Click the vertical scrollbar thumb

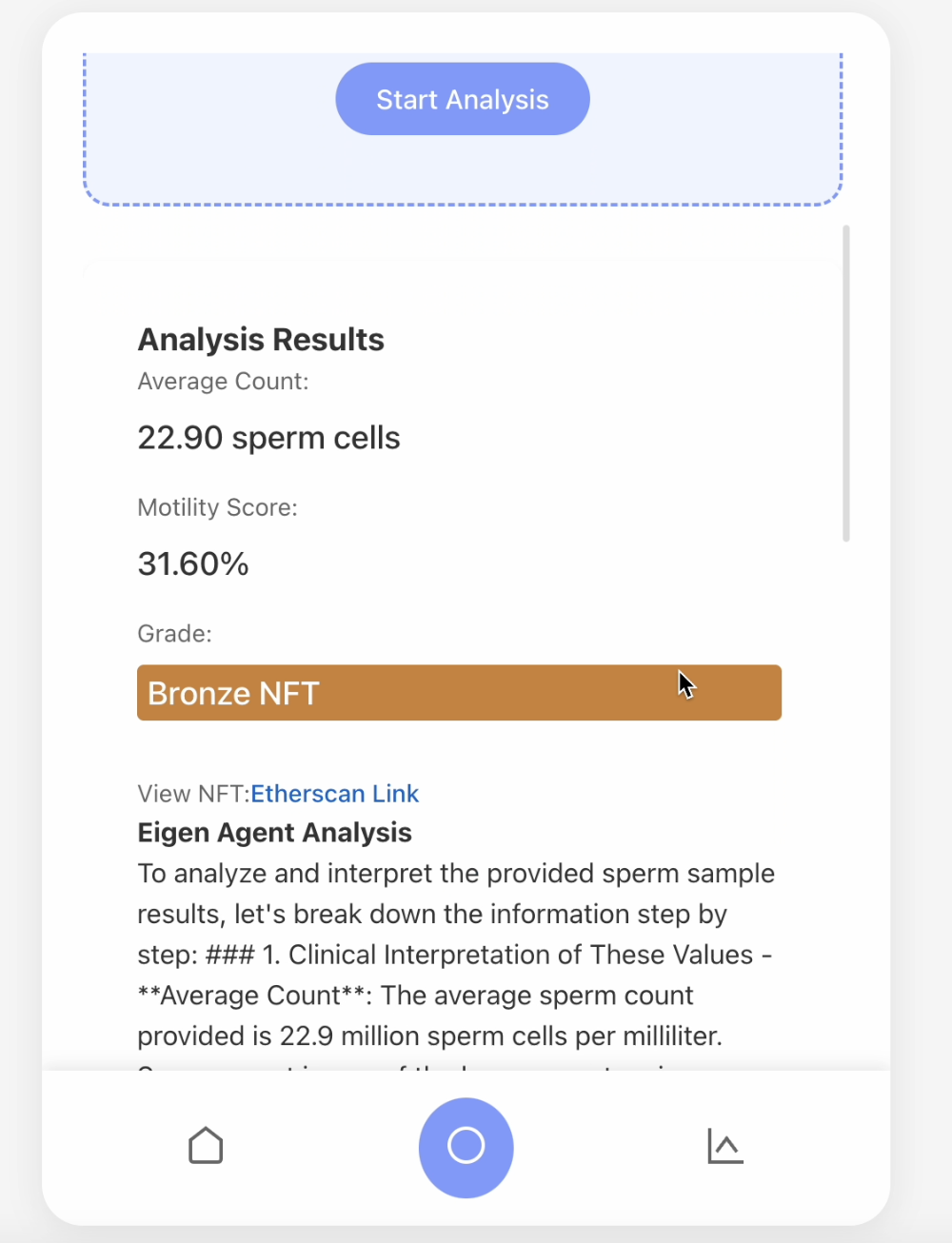(x=845, y=383)
